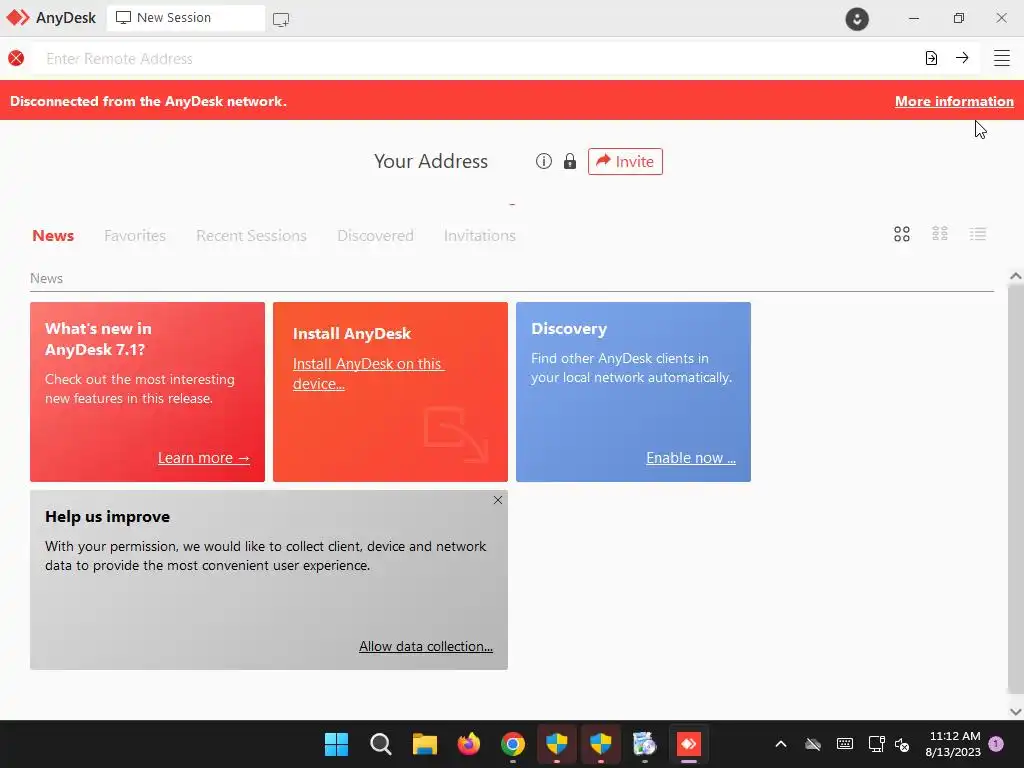The image size is (1024, 768).
Task: Open a new session tab with plus icon
Action: point(281,20)
